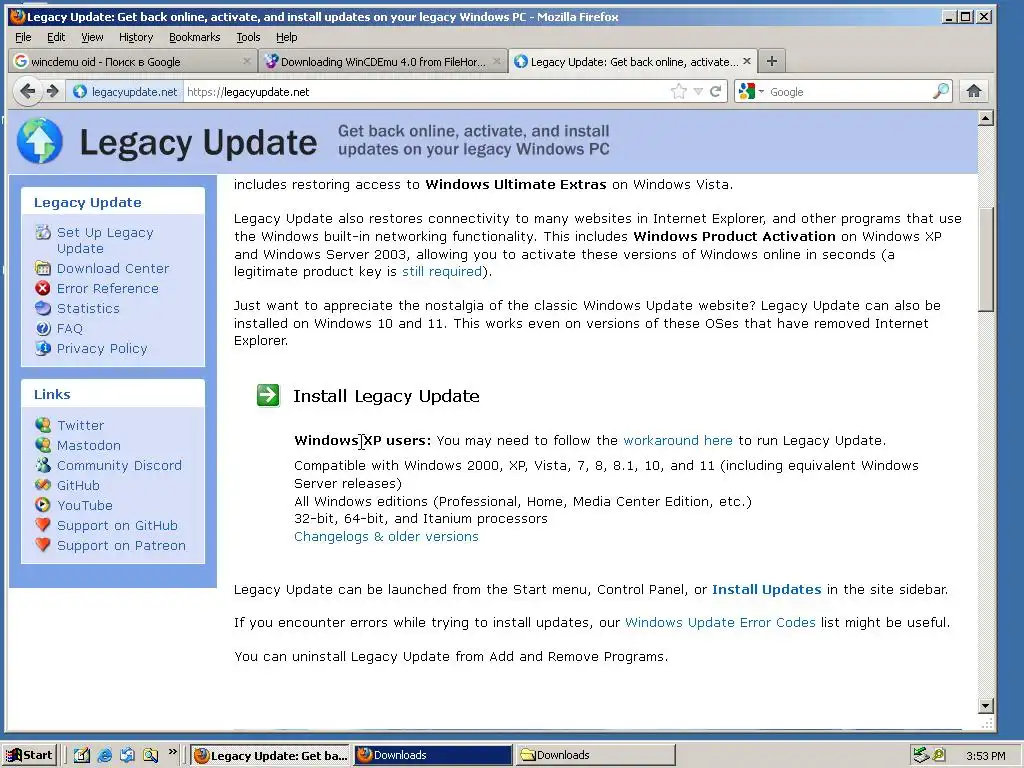The height and width of the screenshot is (768, 1024).
Task: Click the legacyupdate.net site identity icon
Action: (x=80, y=92)
